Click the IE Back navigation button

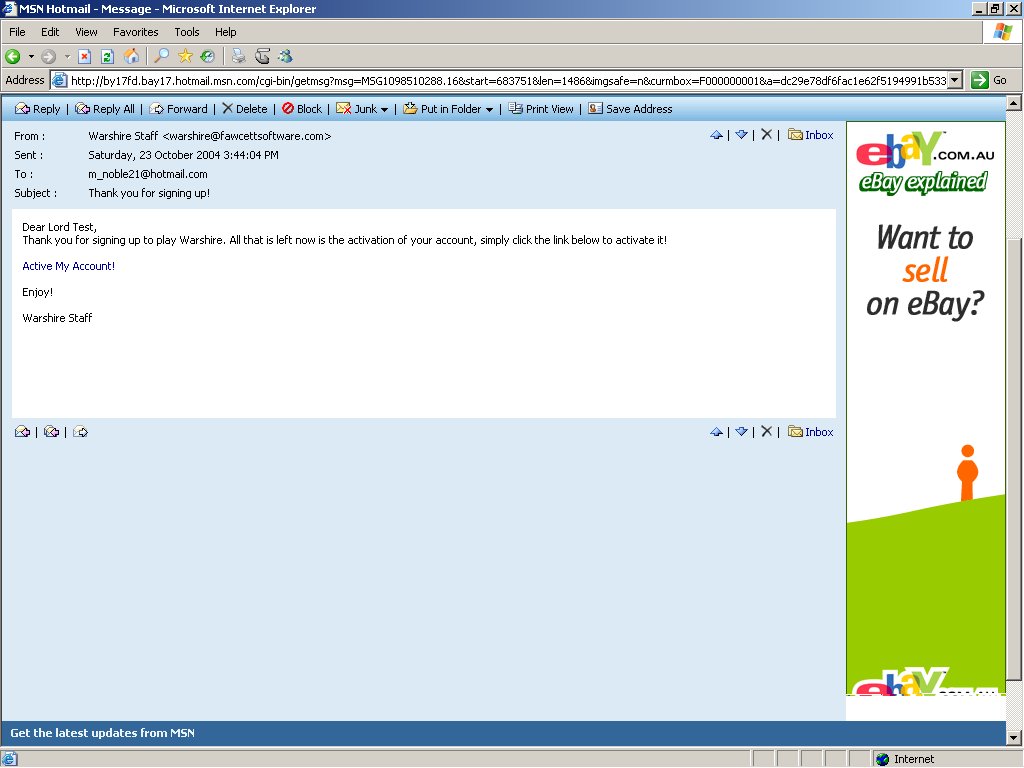click(x=13, y=56)
